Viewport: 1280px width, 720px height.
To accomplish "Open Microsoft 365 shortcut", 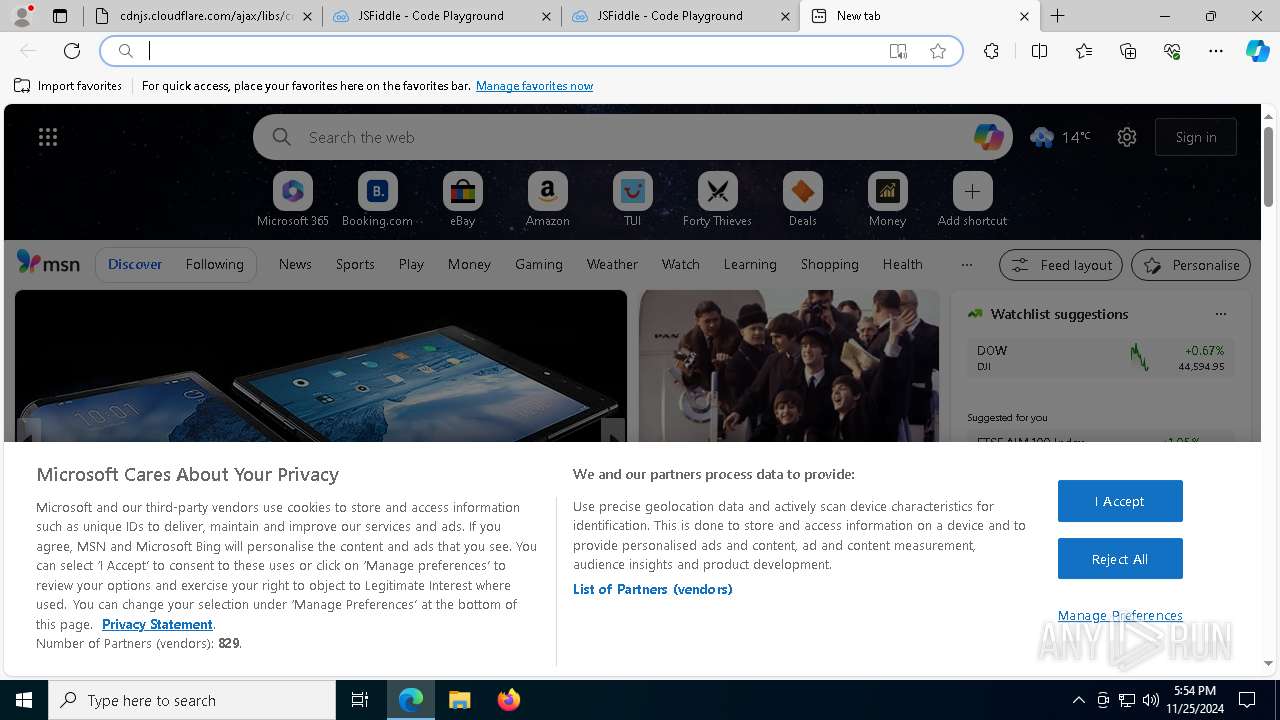I will click(x=293, y=200).
